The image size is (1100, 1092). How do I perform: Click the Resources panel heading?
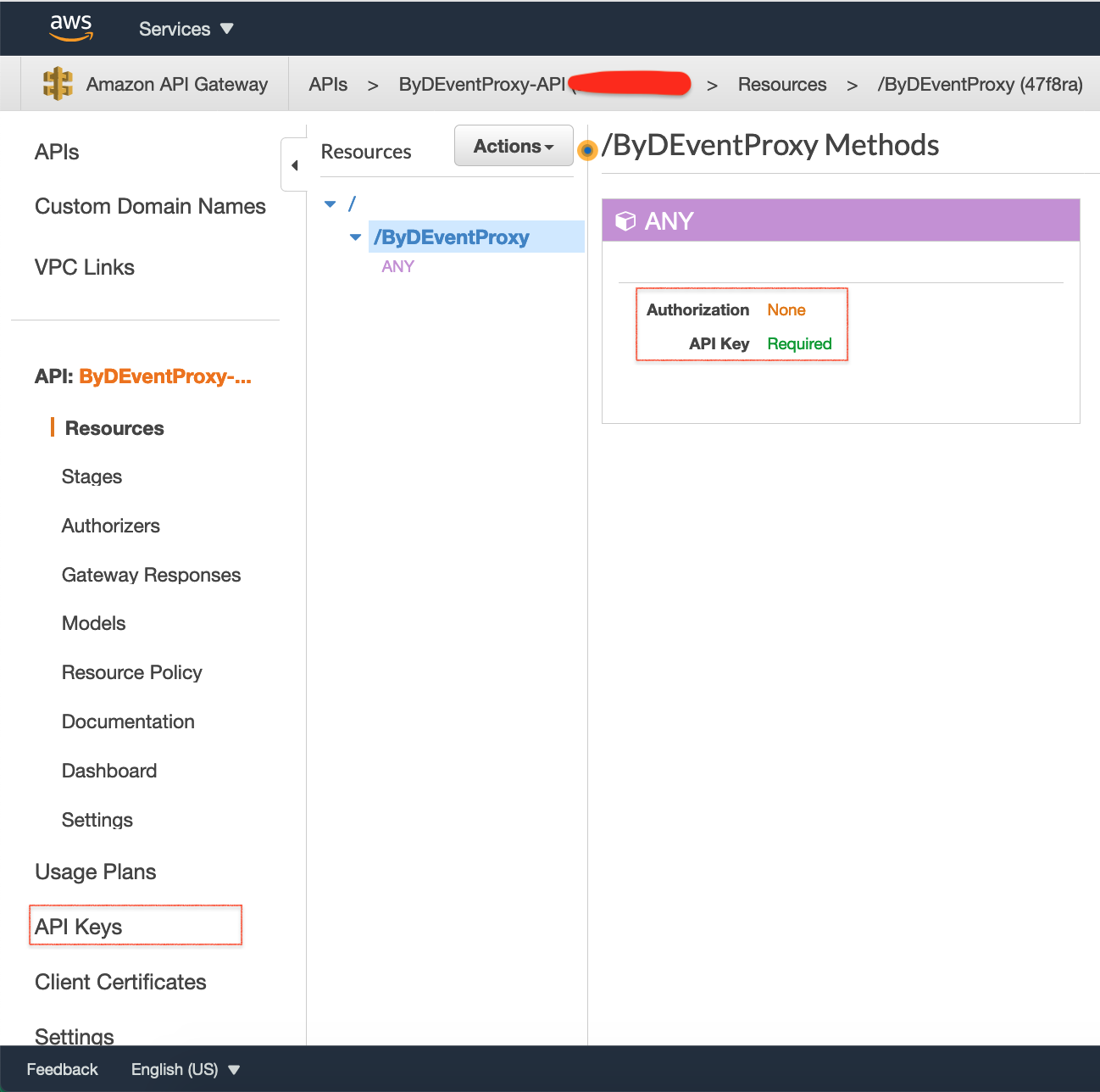[x=366, y=153]
